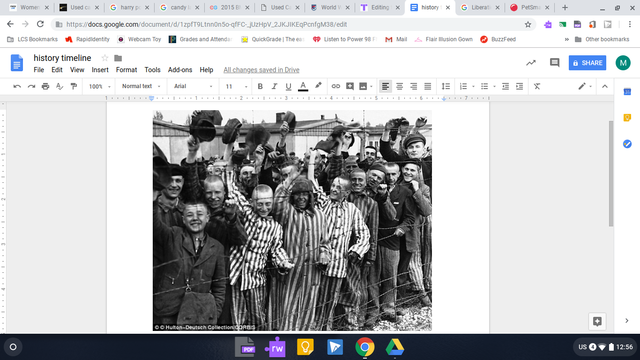This screenshot has width=640, height=360.
Task: Open Arial font dropdown
Action: pyautogui.click(x=193, y=87)
